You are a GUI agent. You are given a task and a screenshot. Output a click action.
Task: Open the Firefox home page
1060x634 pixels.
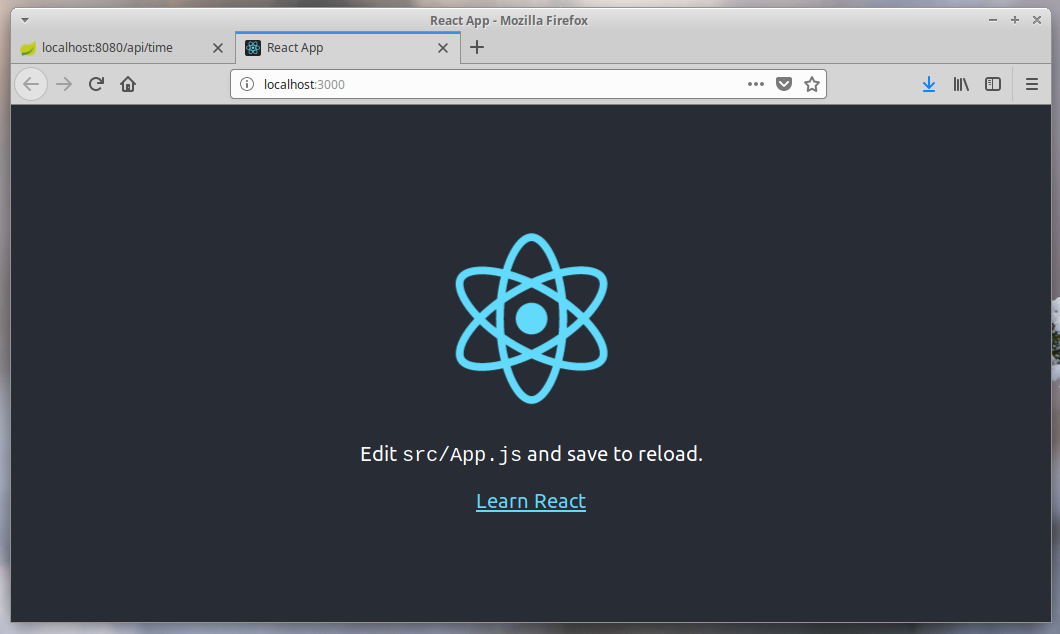(x=128, y=84)
